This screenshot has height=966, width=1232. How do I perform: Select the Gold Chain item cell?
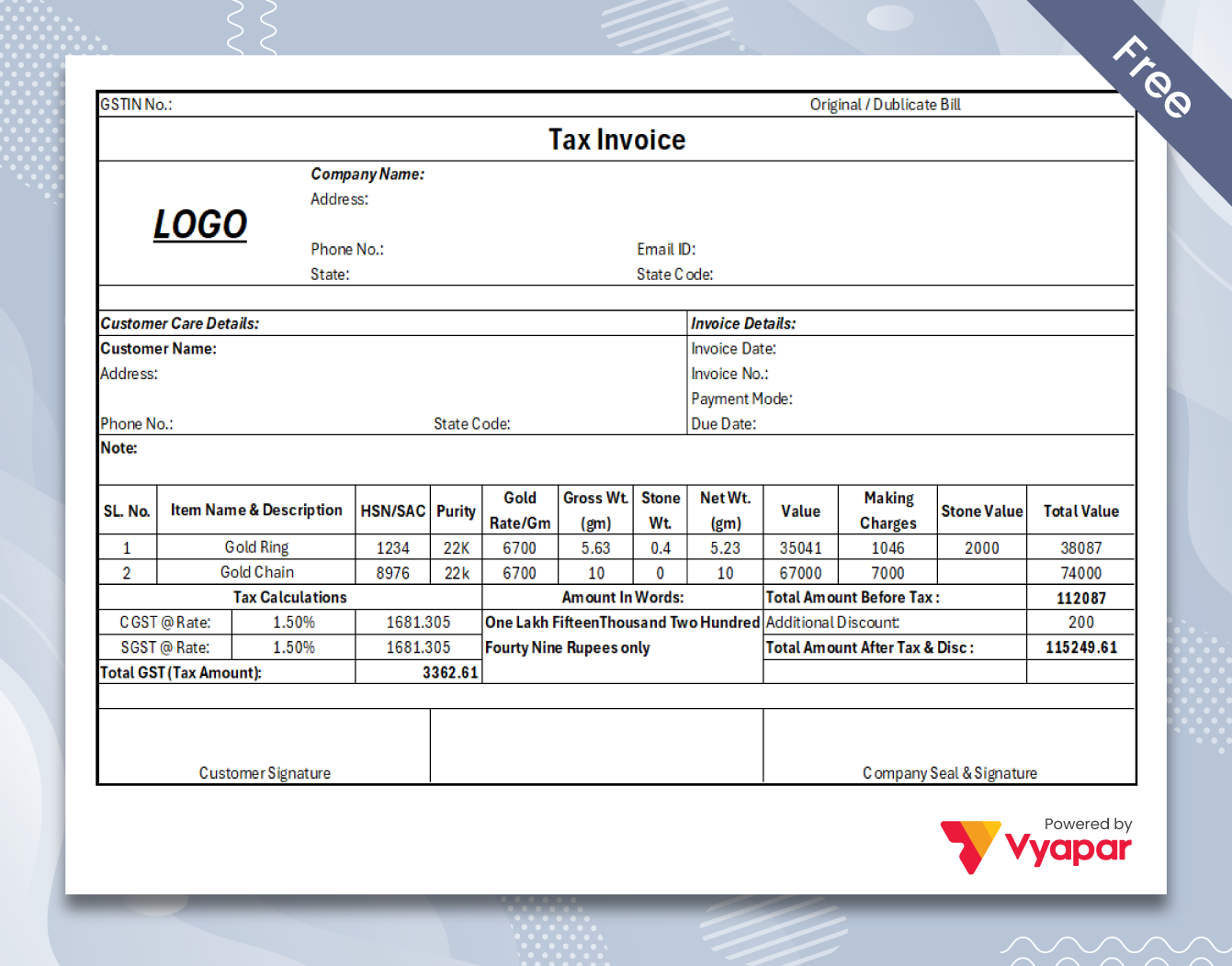(x=257, y=572)
